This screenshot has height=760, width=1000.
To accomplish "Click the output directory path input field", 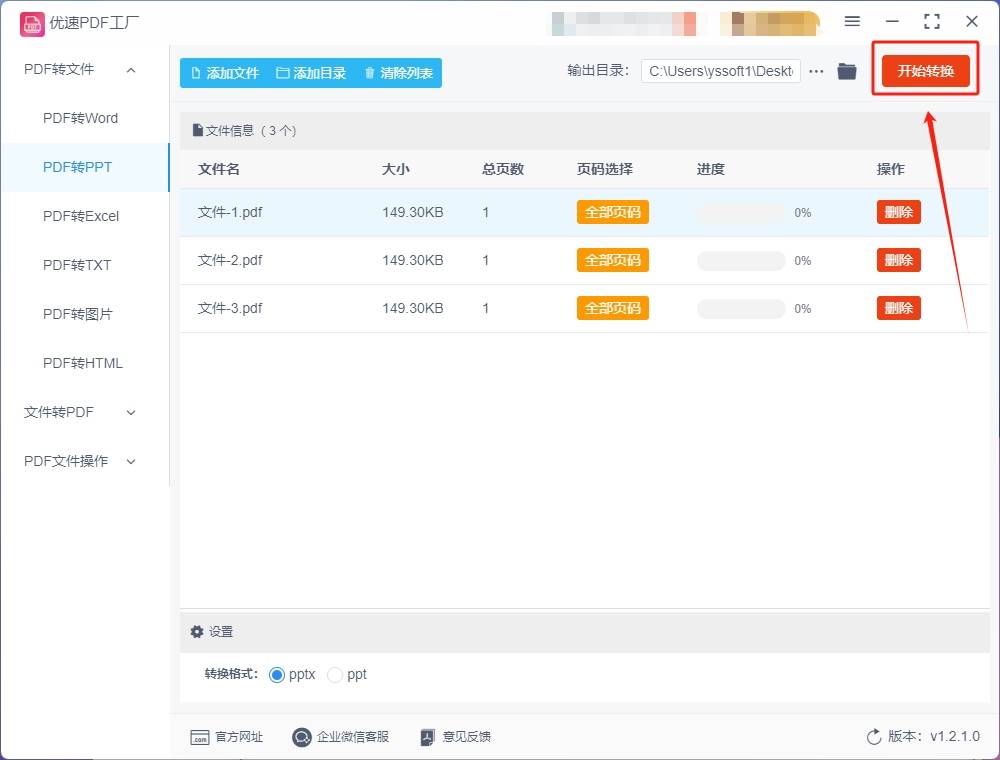I will click(720, 71).
